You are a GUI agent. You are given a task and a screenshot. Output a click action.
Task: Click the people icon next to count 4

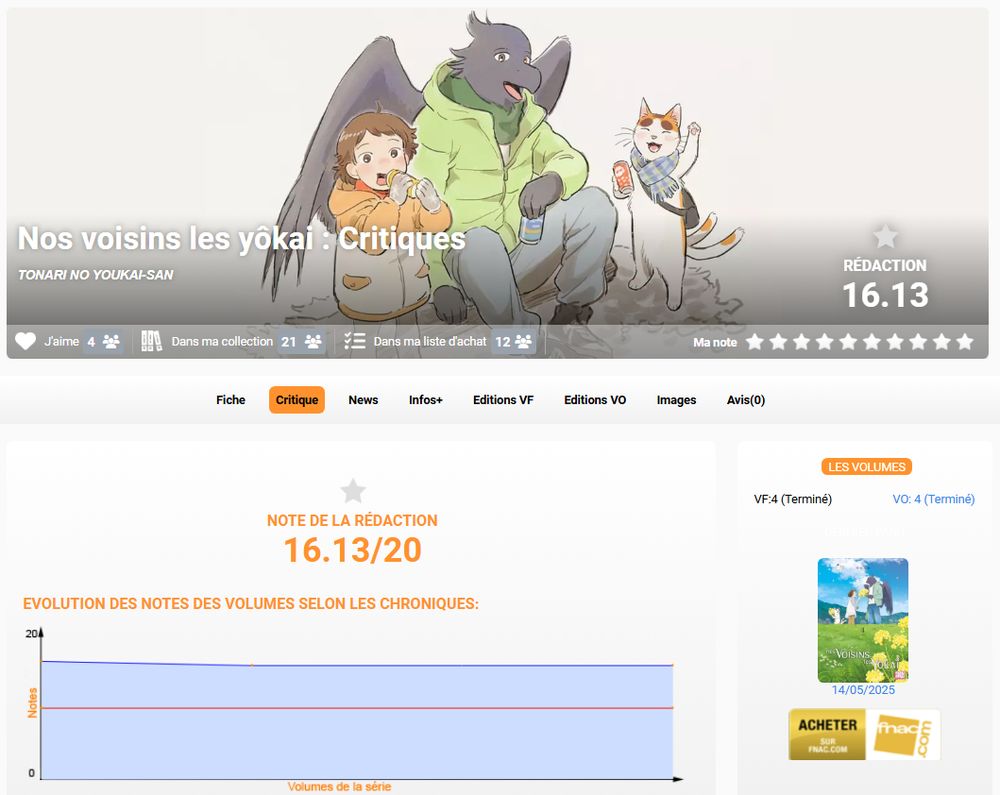click(111, 342)
